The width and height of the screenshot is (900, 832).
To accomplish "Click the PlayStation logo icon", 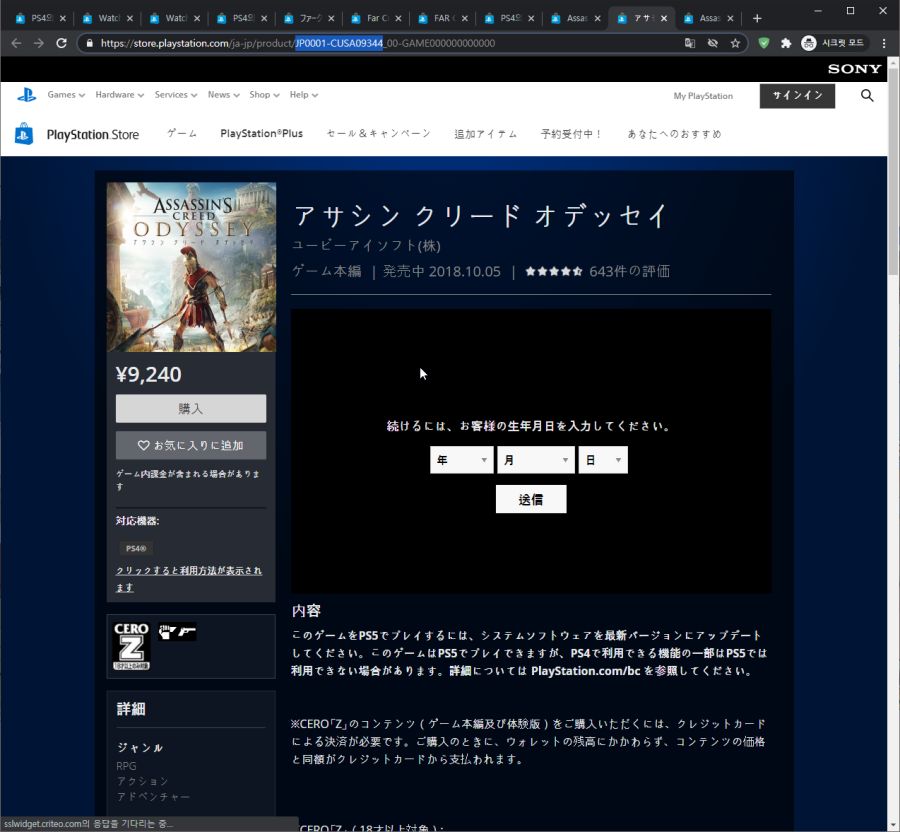I will (x=26, y=95).
